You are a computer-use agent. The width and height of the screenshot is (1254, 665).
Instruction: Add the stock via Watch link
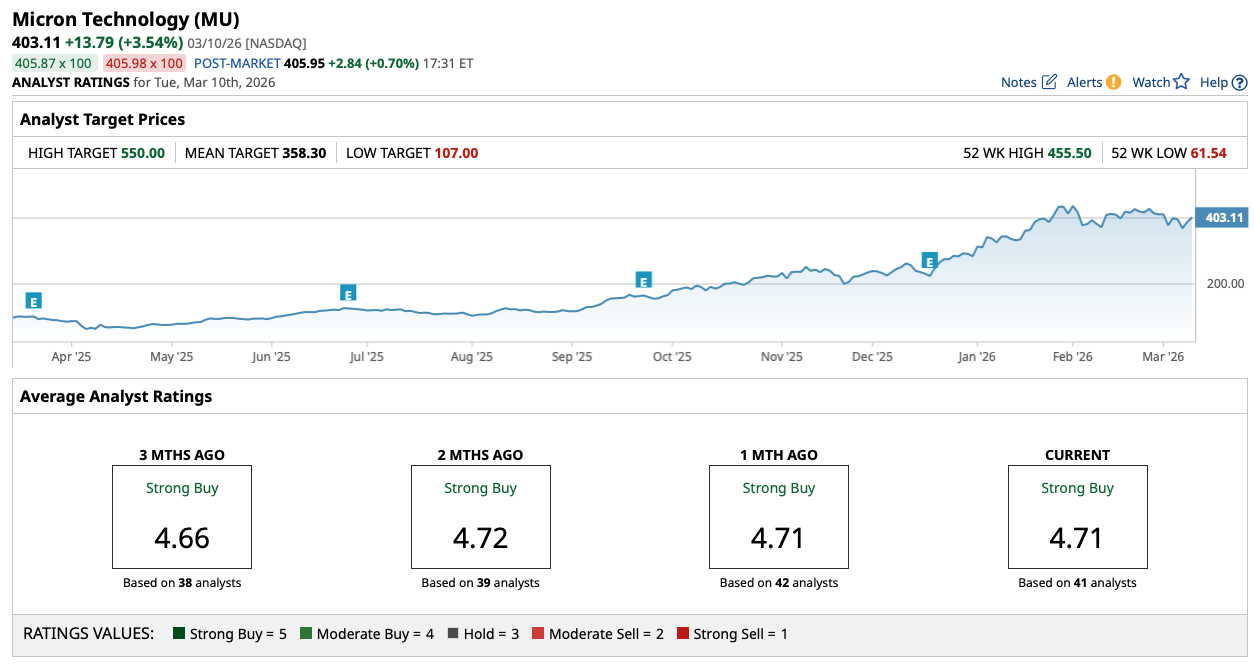(1150, 83)
